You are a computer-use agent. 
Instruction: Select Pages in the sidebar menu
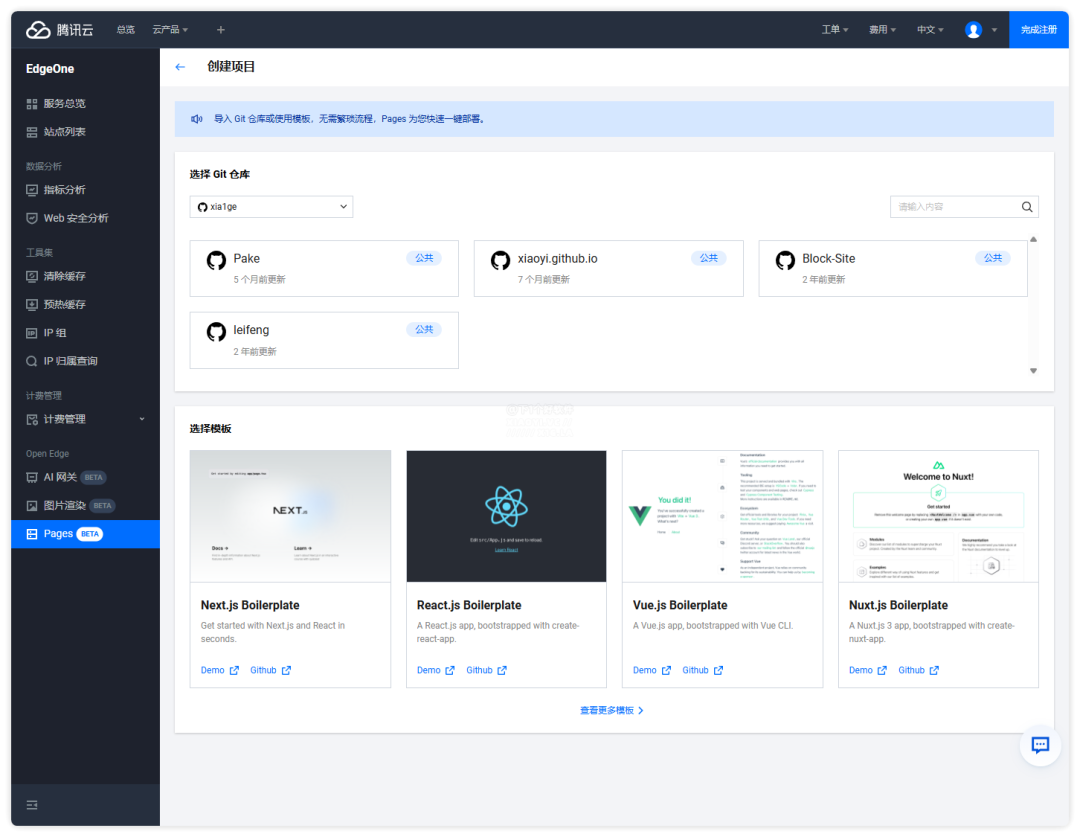pos(85,534)
